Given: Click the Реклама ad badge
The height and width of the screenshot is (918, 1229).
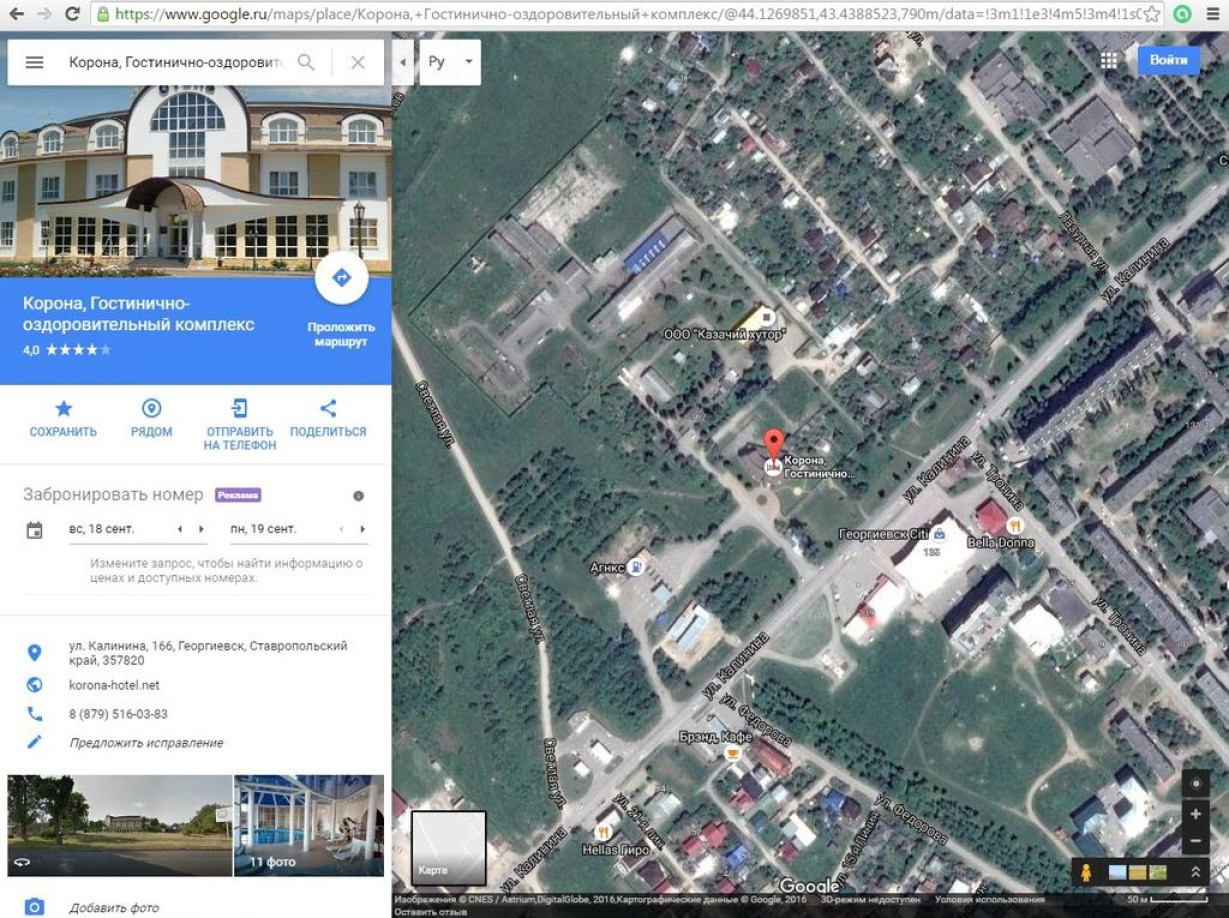Looking at the screenshot, I should [x=238, y=495].
